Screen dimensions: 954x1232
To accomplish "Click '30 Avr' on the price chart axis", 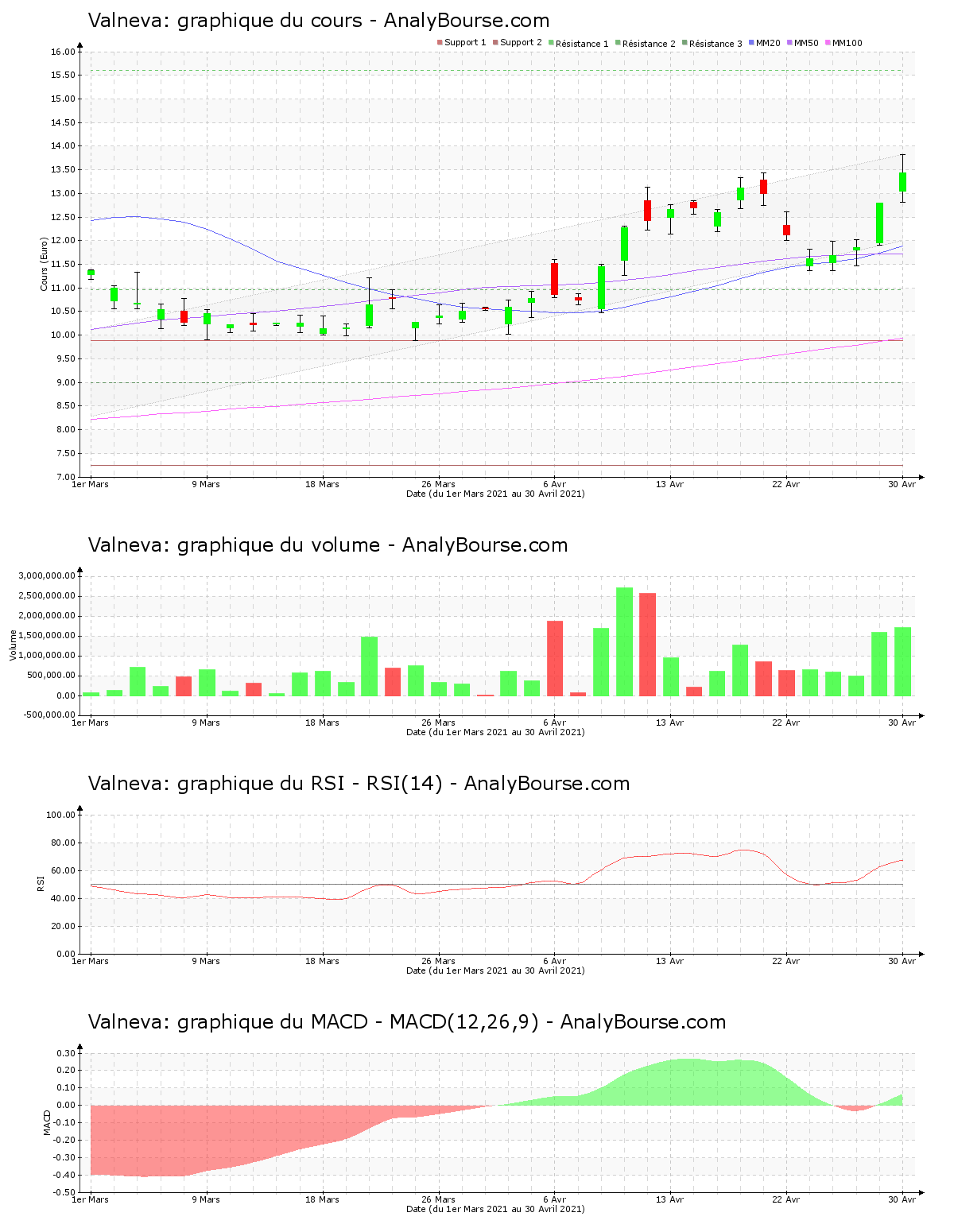I will [902, 484].
